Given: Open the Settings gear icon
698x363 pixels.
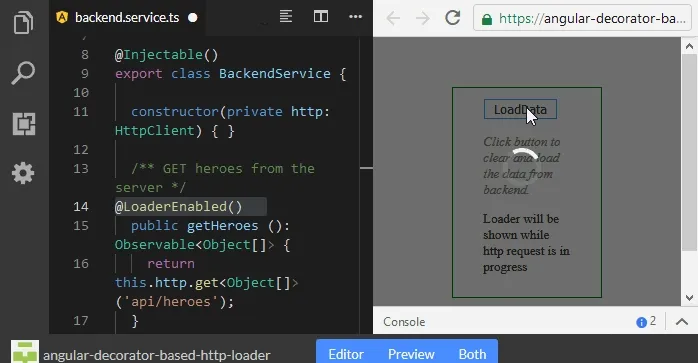Looking at the screenshot, I should coord(23,173).
